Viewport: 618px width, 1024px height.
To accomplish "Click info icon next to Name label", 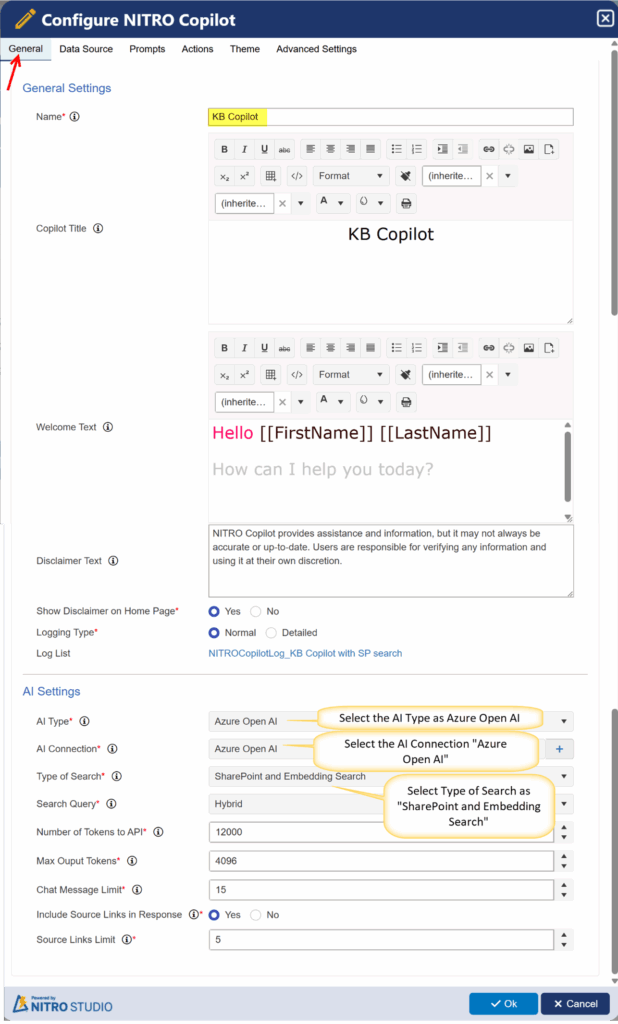I will (74, 117).
